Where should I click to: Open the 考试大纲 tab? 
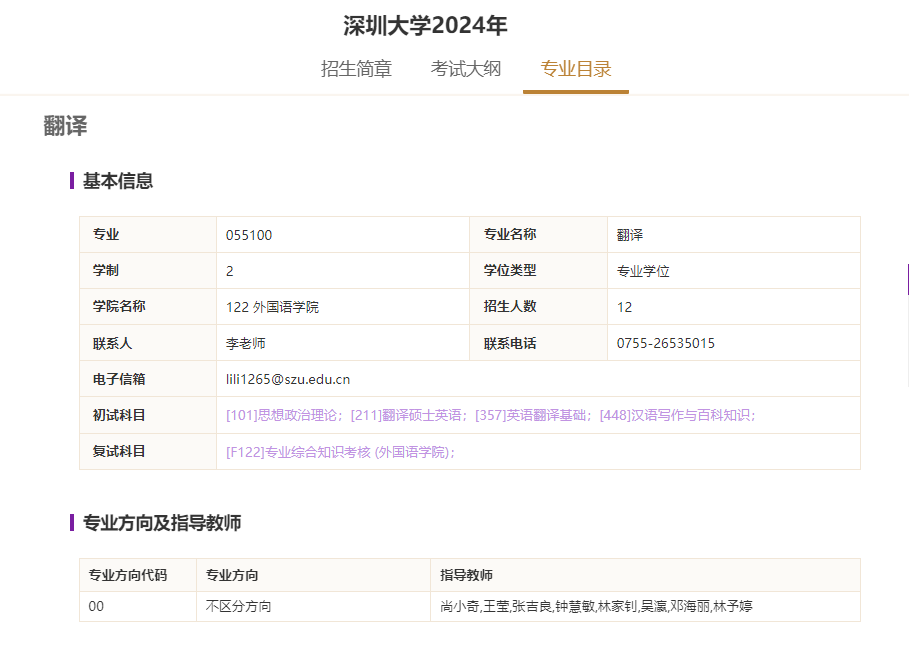[x=466, y=69]
